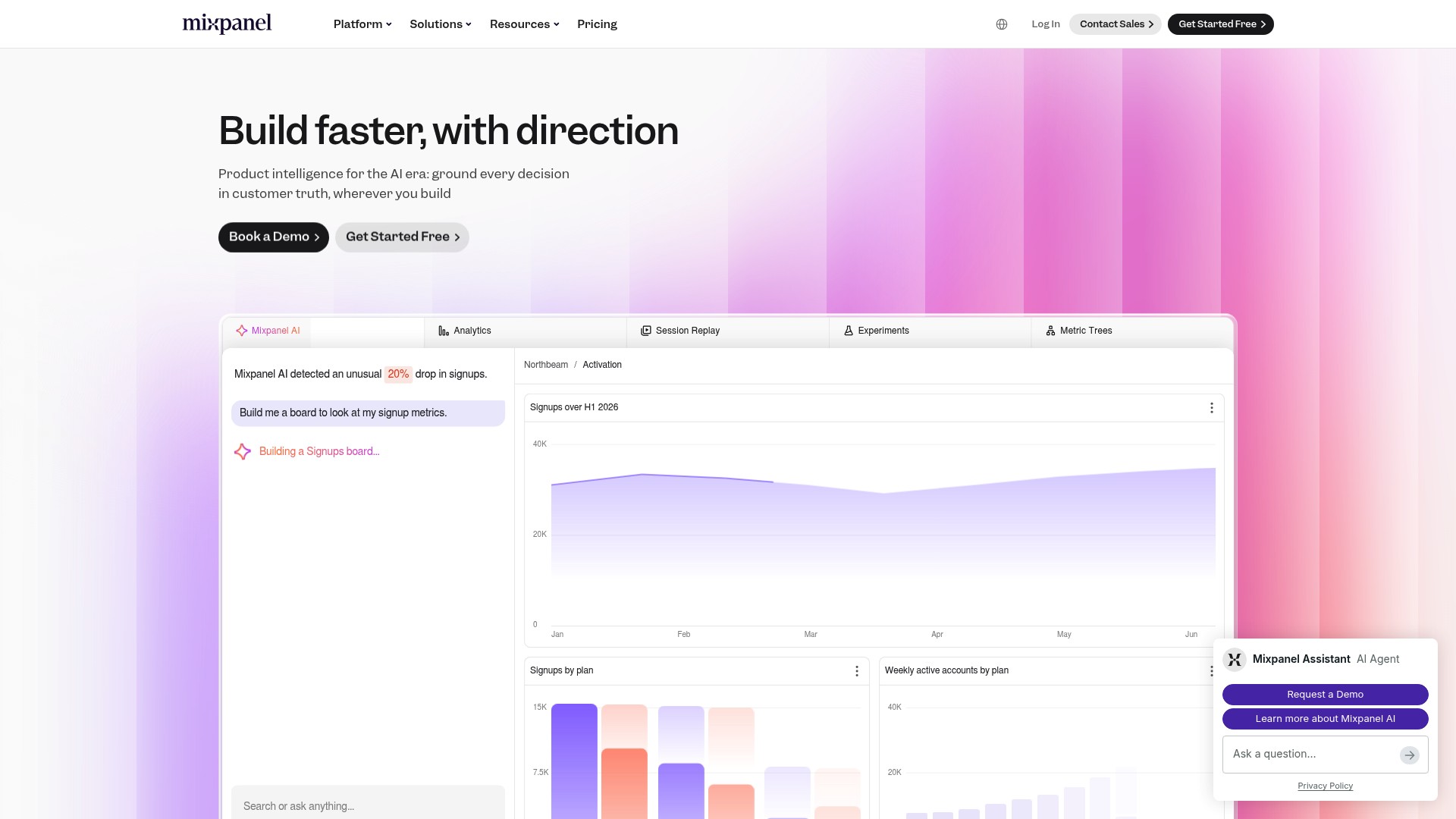Screen dimensions: 1456x819
Task: Open options menu for Weekly active accounts by plan
Action: [1212, 671]
